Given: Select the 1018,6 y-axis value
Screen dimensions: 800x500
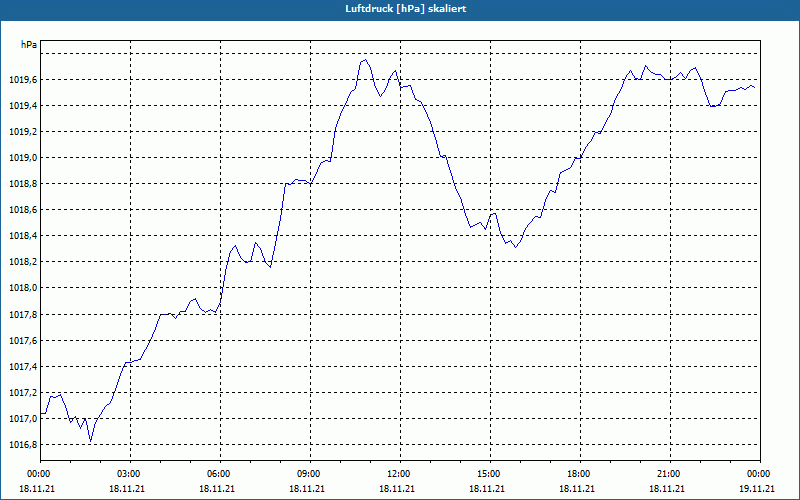Looking at the screenshot, I should 23,210.
